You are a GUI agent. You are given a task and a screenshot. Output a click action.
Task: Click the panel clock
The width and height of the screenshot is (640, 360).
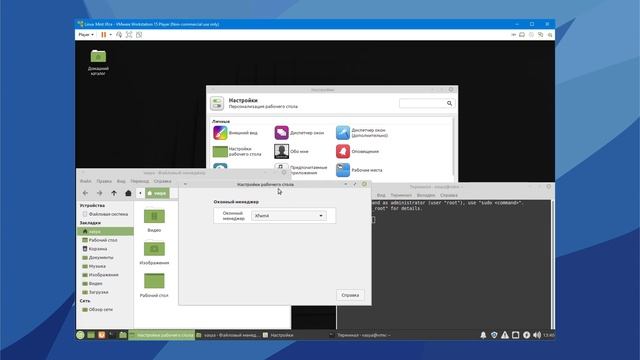click(549, 335)
